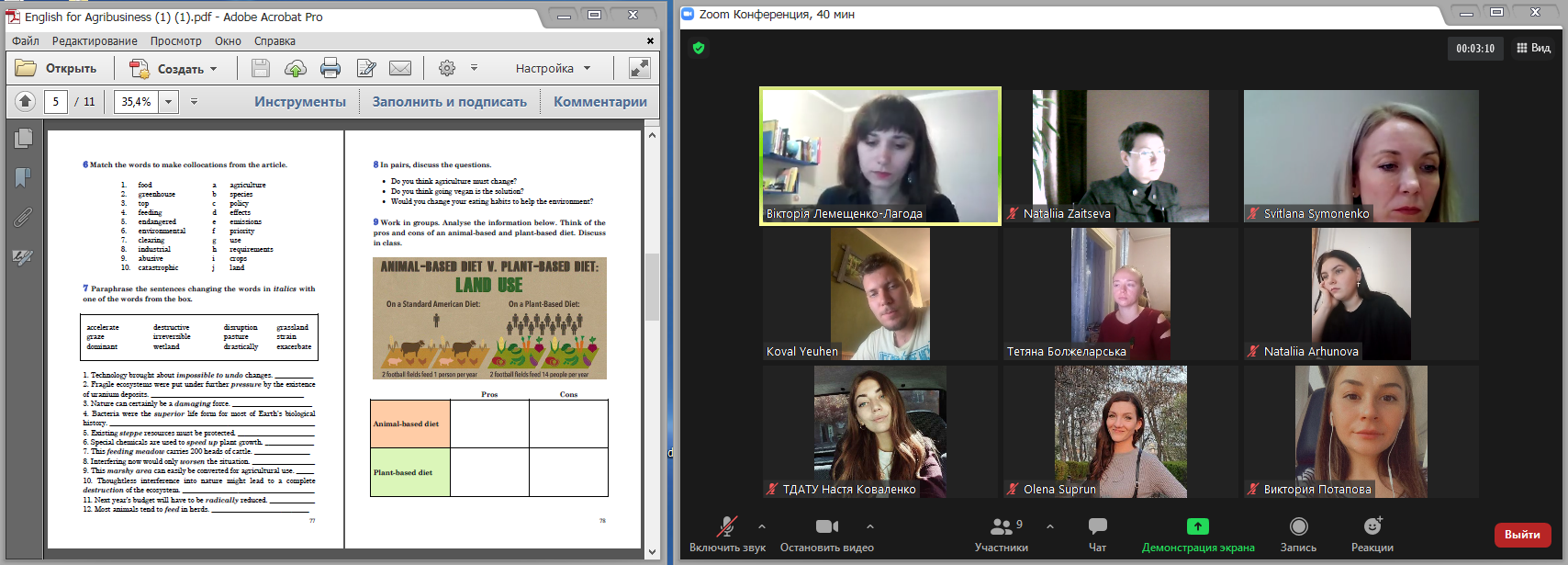
Task: Open the Файл menu
Action: 26,40
